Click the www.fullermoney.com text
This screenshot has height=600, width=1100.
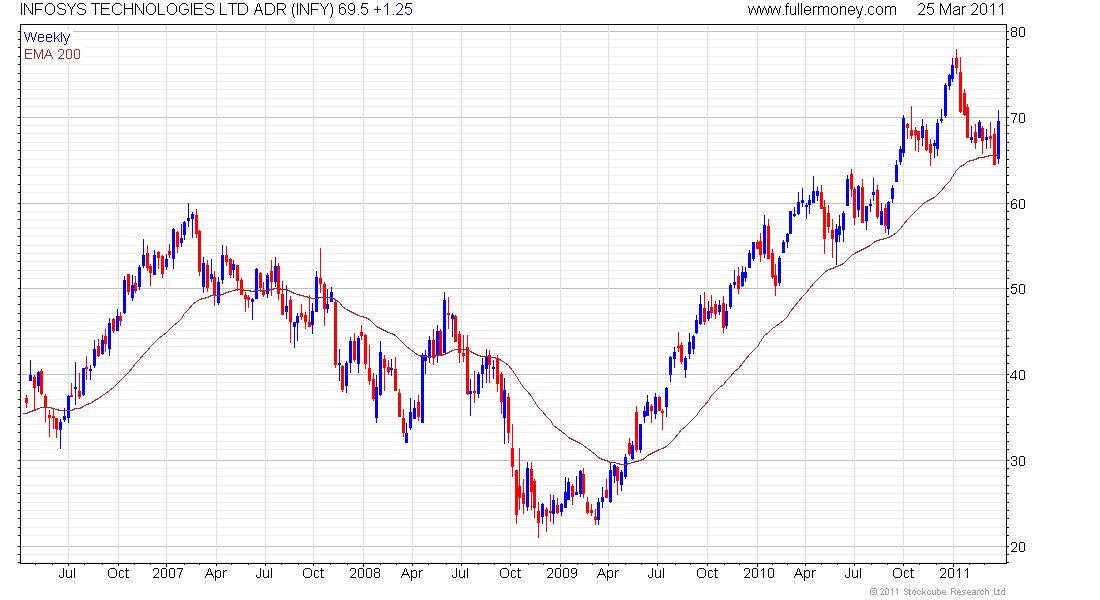821,10
